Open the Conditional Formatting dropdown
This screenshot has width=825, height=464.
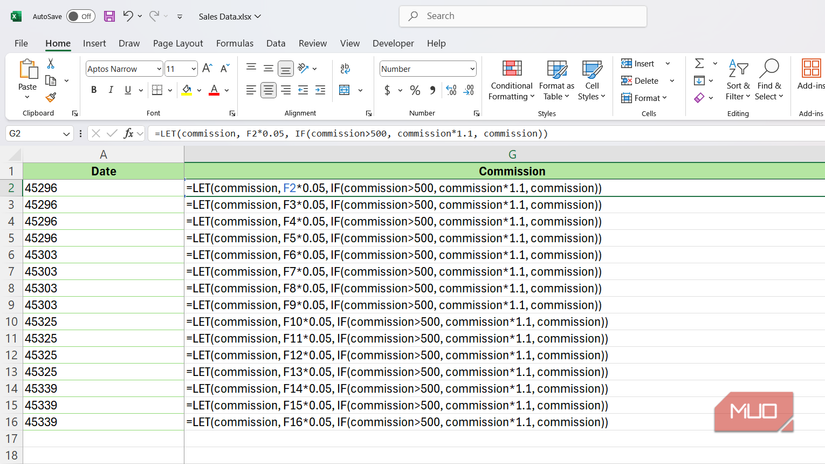511,80
